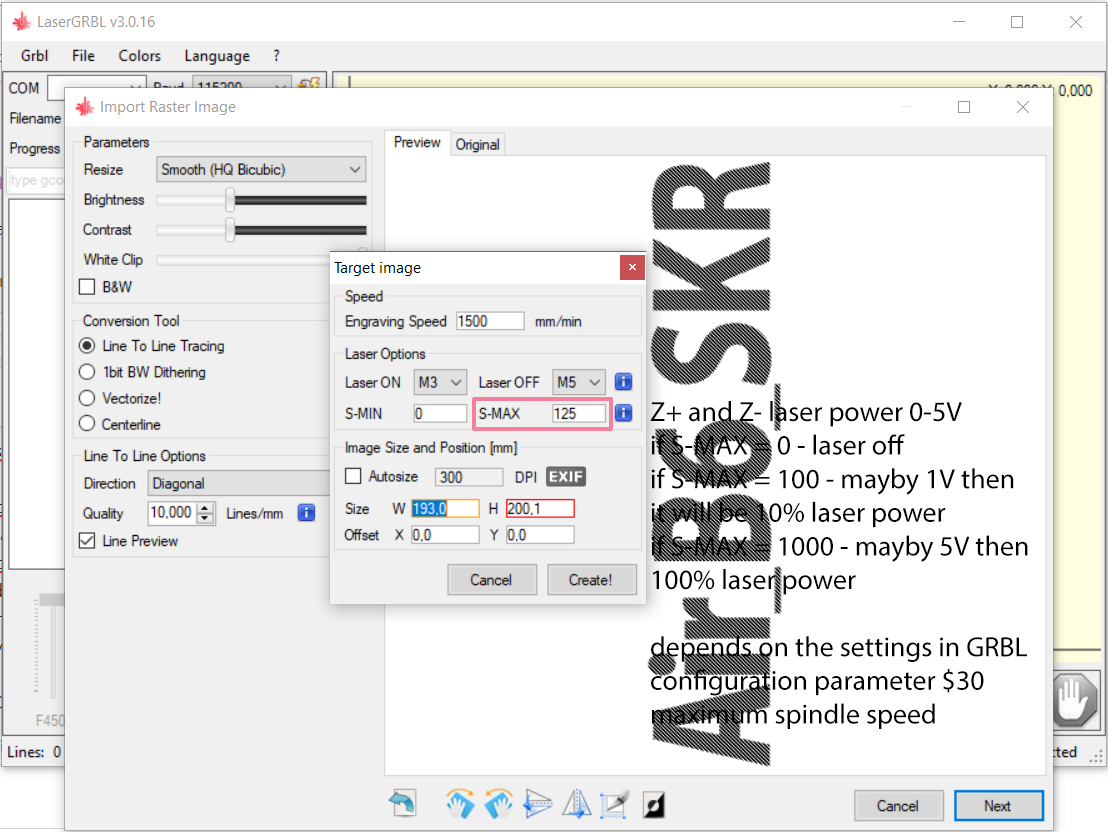Click info icon beside Laser OFF dropdown
1108x832 pixels.
(x=623, y=382)
